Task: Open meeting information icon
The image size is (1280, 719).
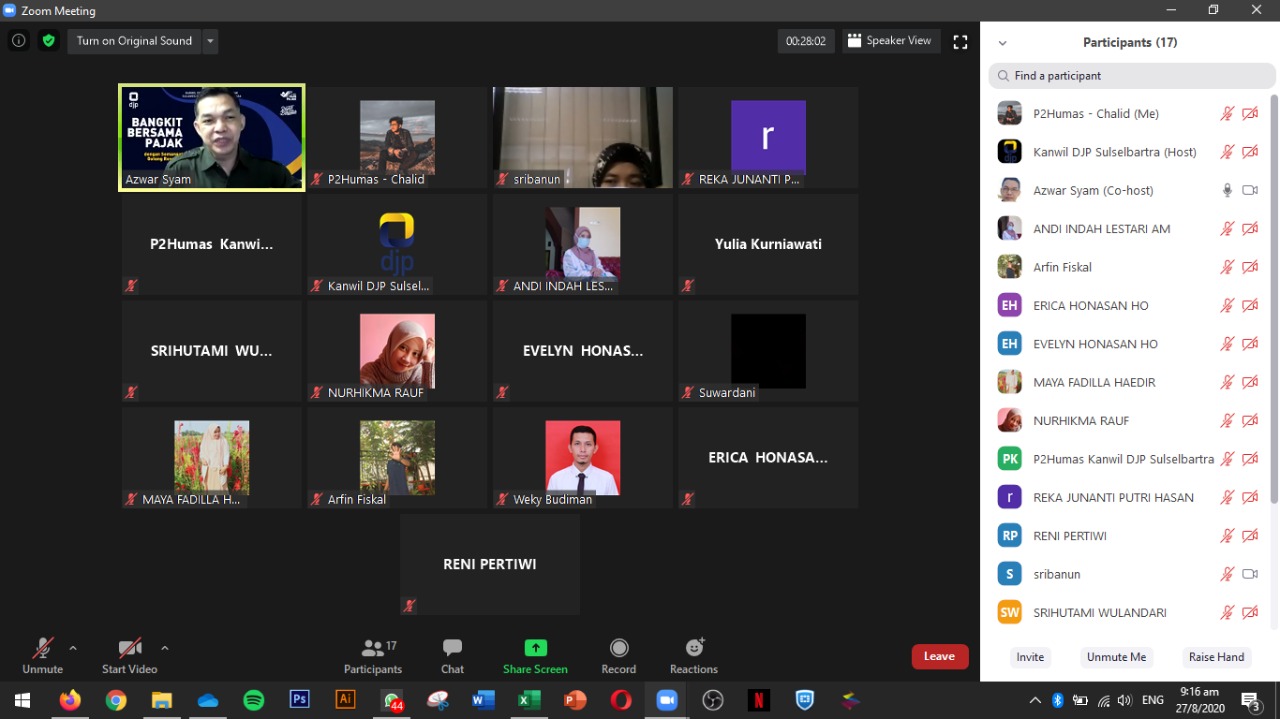Action: pyautogui.click(x=18, y=41)
